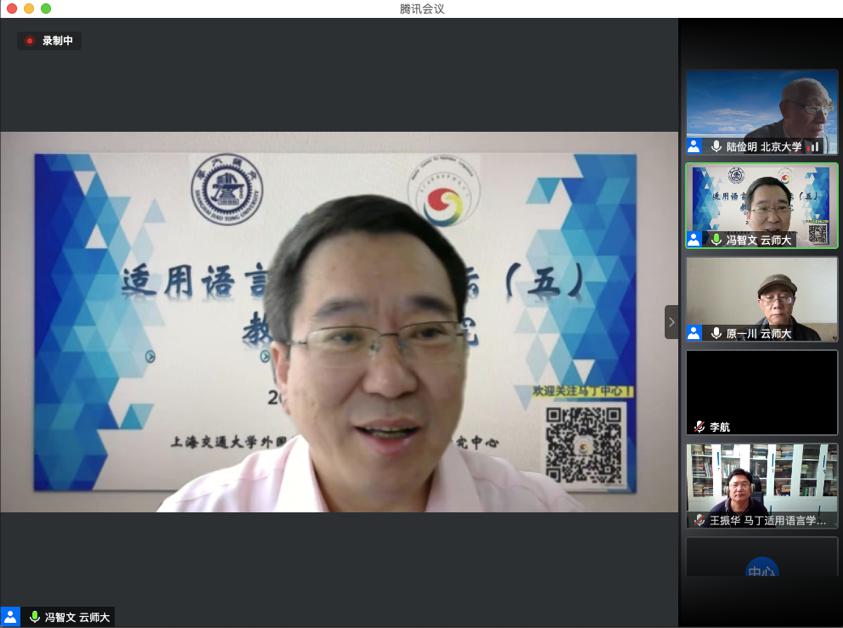This screenshot has height=628, width=843.
Task: Click the 录制中 recording indicator
Action: pyautogui.click(x=49, y=41)
